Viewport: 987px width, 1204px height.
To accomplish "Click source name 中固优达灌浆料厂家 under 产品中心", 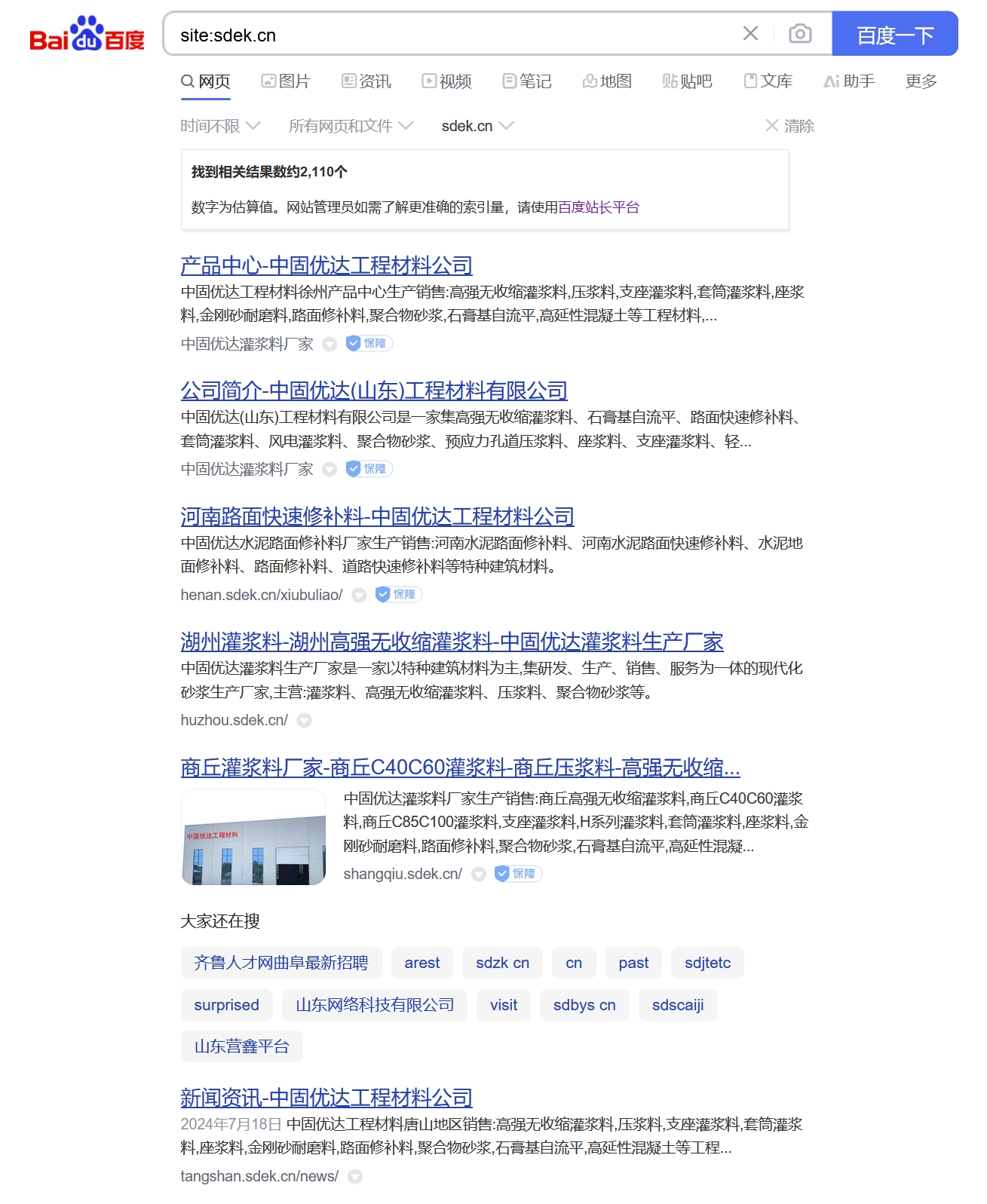I will 247,345.
